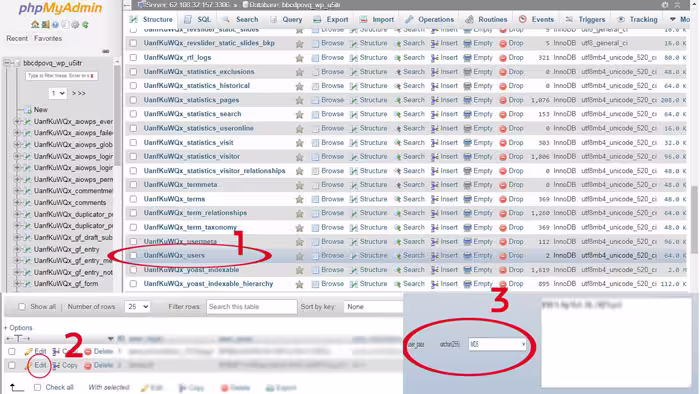The width and height of the screenshot is (700, 394).
Task: Check the UanfKuWQx_rtl_logs table checkbox
Action: point(133,58)
